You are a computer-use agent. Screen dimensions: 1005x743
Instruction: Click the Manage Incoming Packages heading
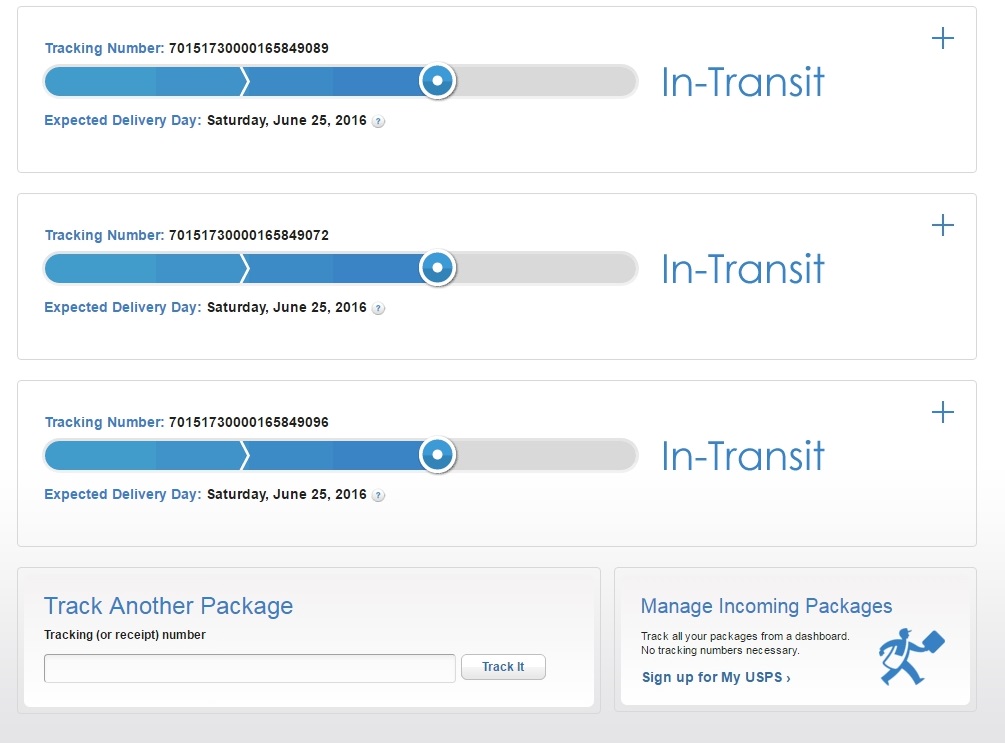coord(766,606)
